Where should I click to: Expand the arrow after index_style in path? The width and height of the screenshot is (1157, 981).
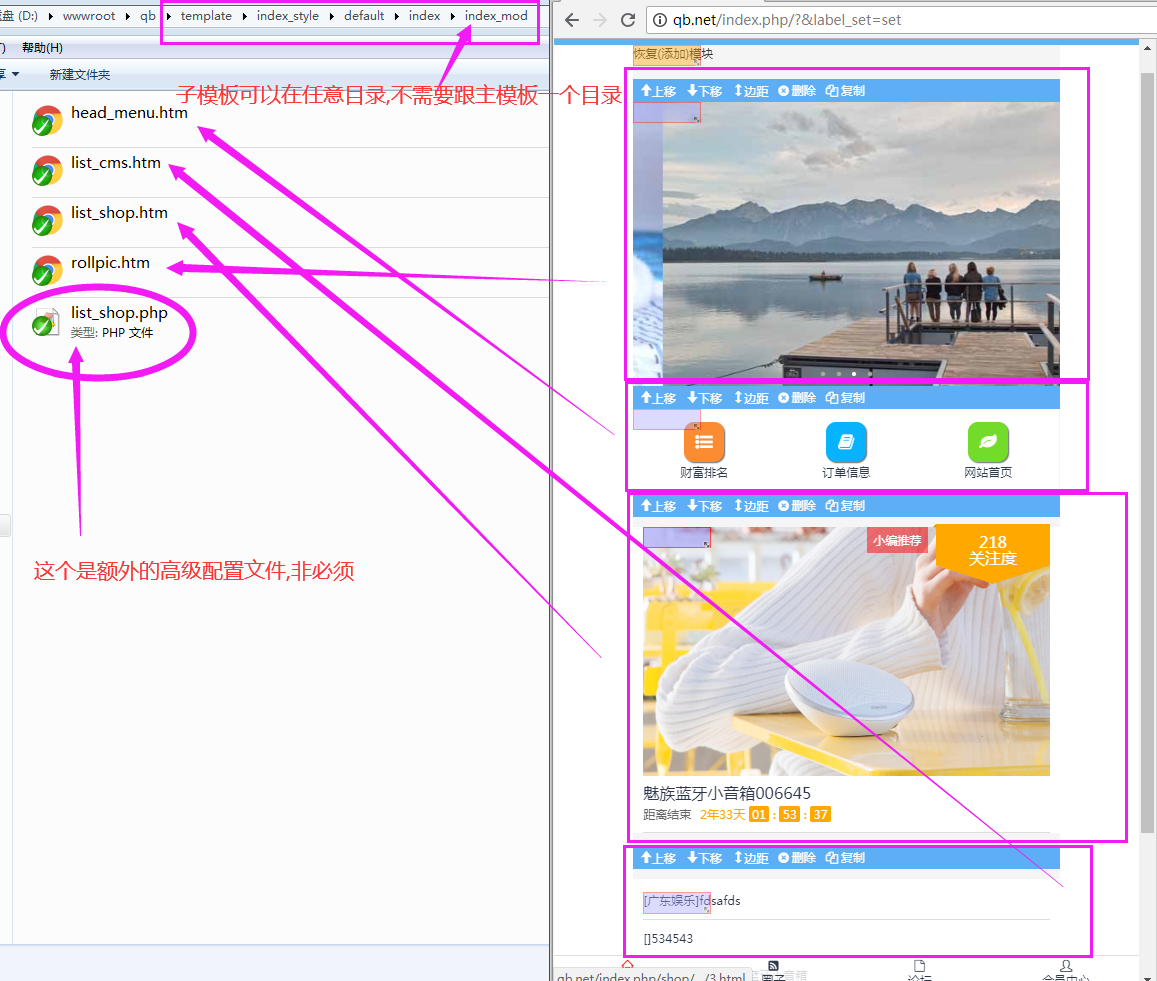[x=332, y=16]
